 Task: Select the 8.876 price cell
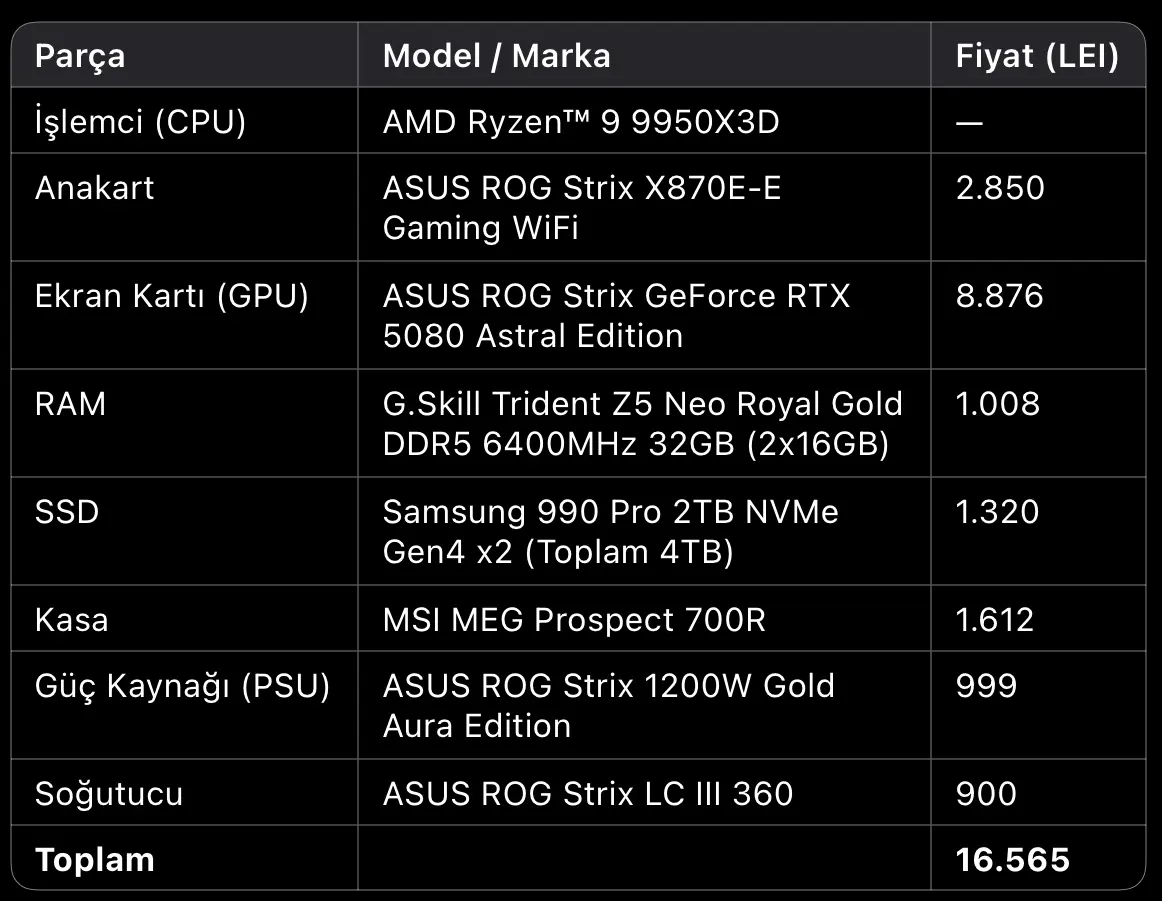coord(999,296)
